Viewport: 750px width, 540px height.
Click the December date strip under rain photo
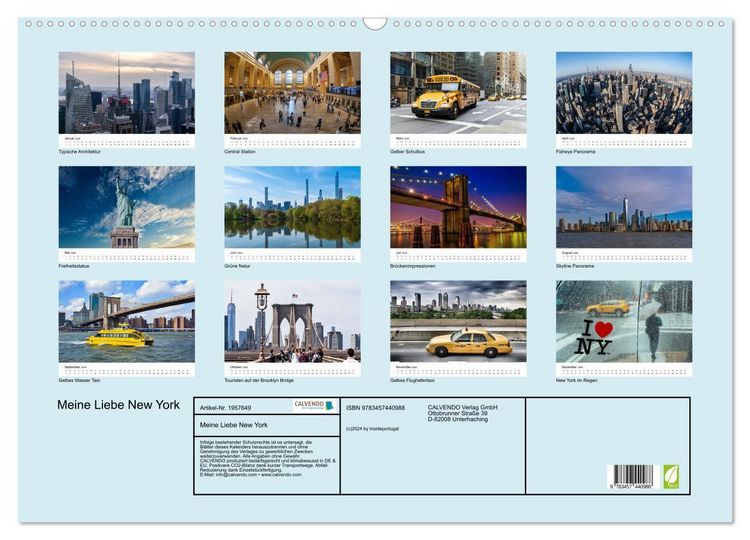pos(624,370)
